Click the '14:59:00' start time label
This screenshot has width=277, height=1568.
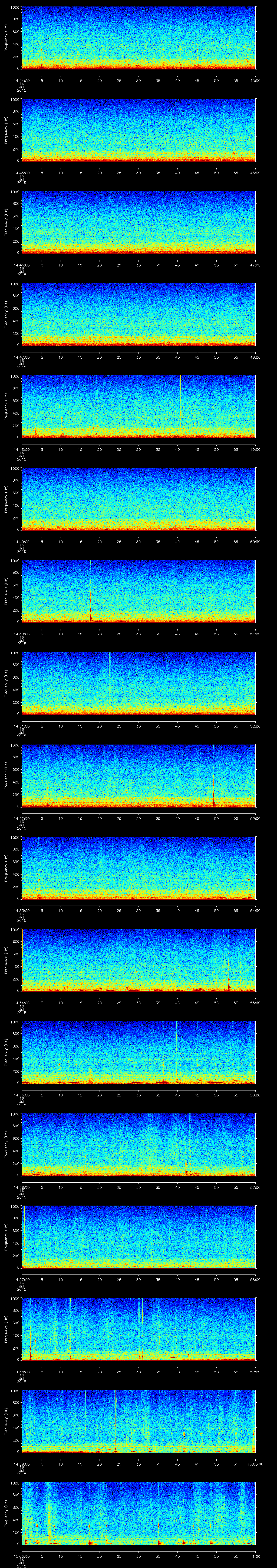coord(21,1464)
